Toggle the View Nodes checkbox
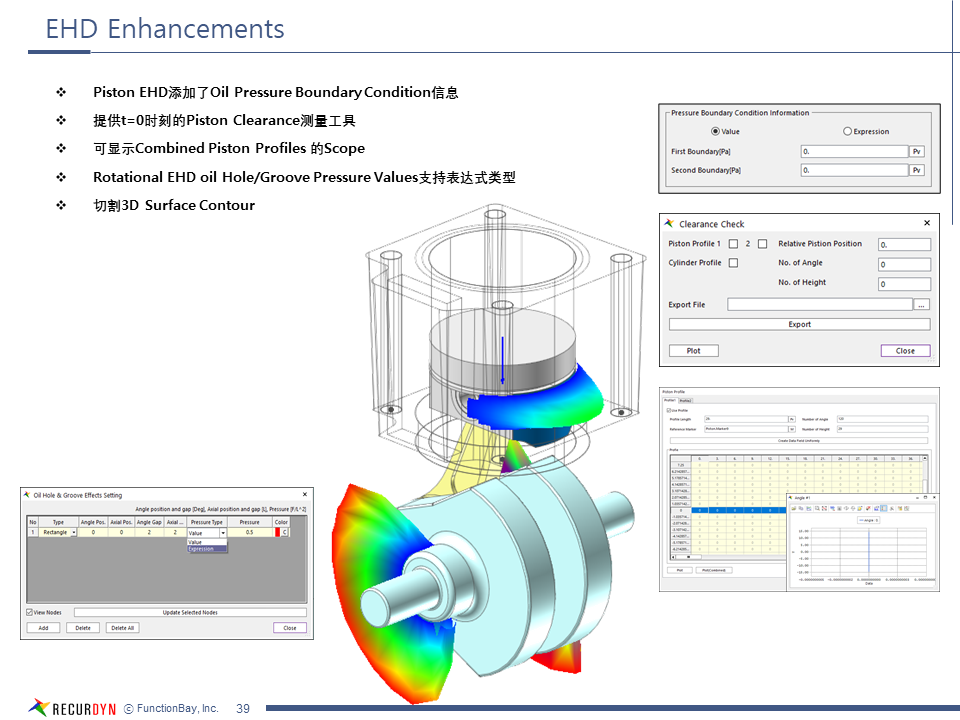 point(30,612)
